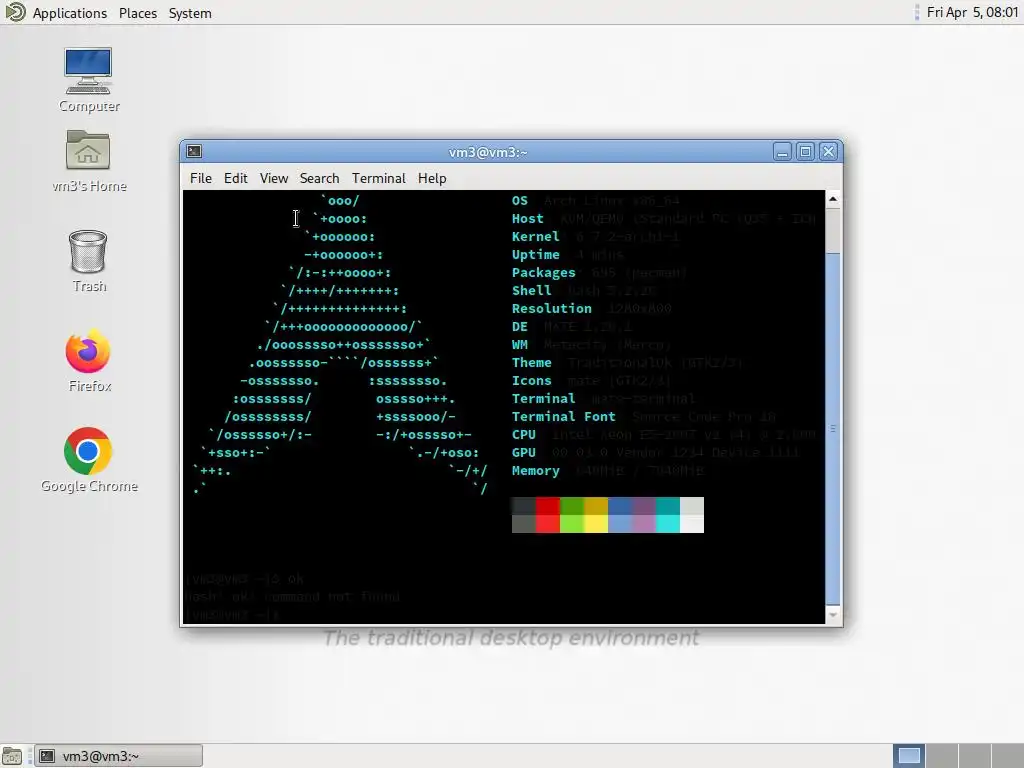This screenshot has height=768, width=1024.
Task: Open the terminal File menu
Action: (200, 178)
